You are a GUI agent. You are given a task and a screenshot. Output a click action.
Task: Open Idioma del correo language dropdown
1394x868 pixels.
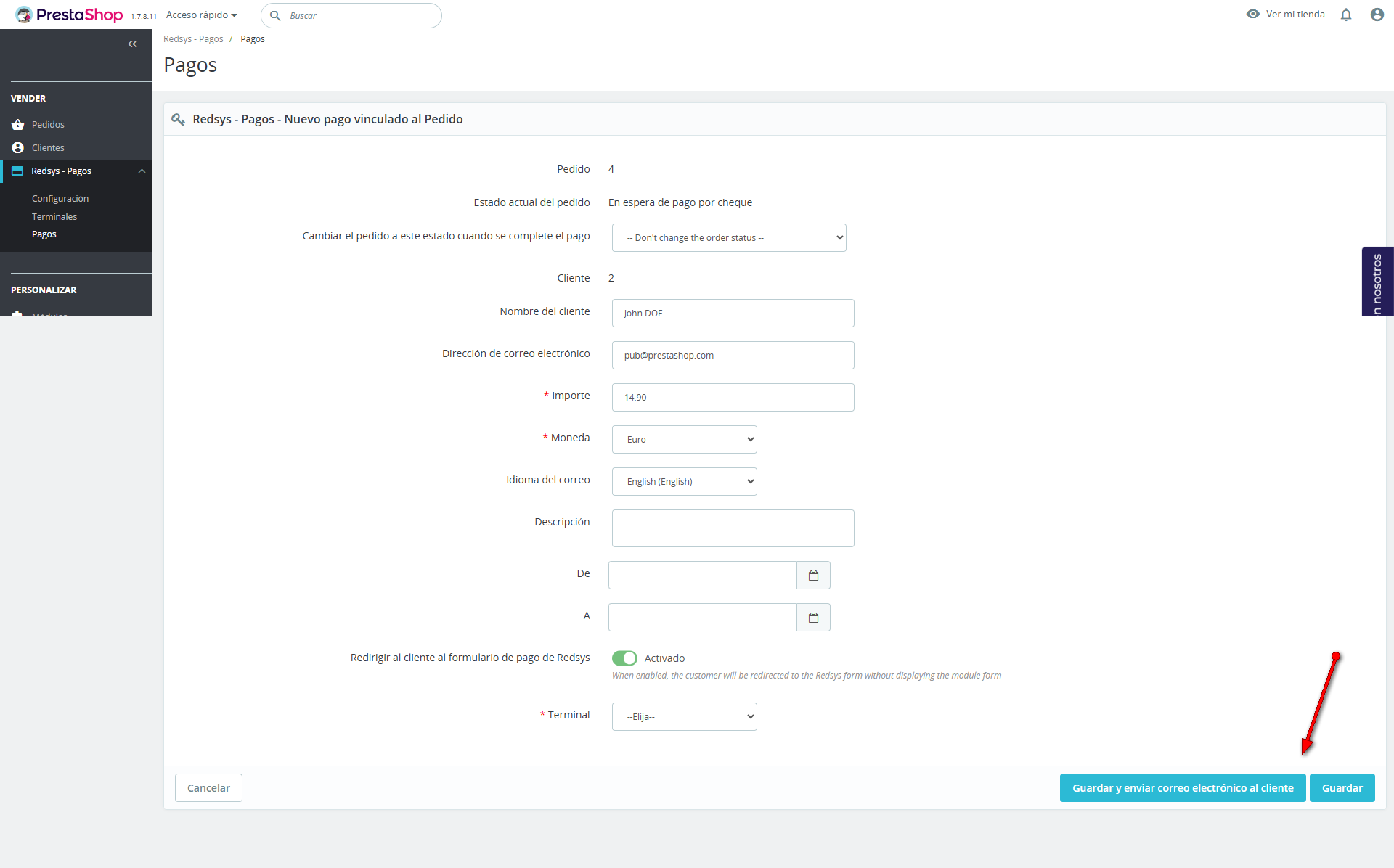(x=684, y=482)
